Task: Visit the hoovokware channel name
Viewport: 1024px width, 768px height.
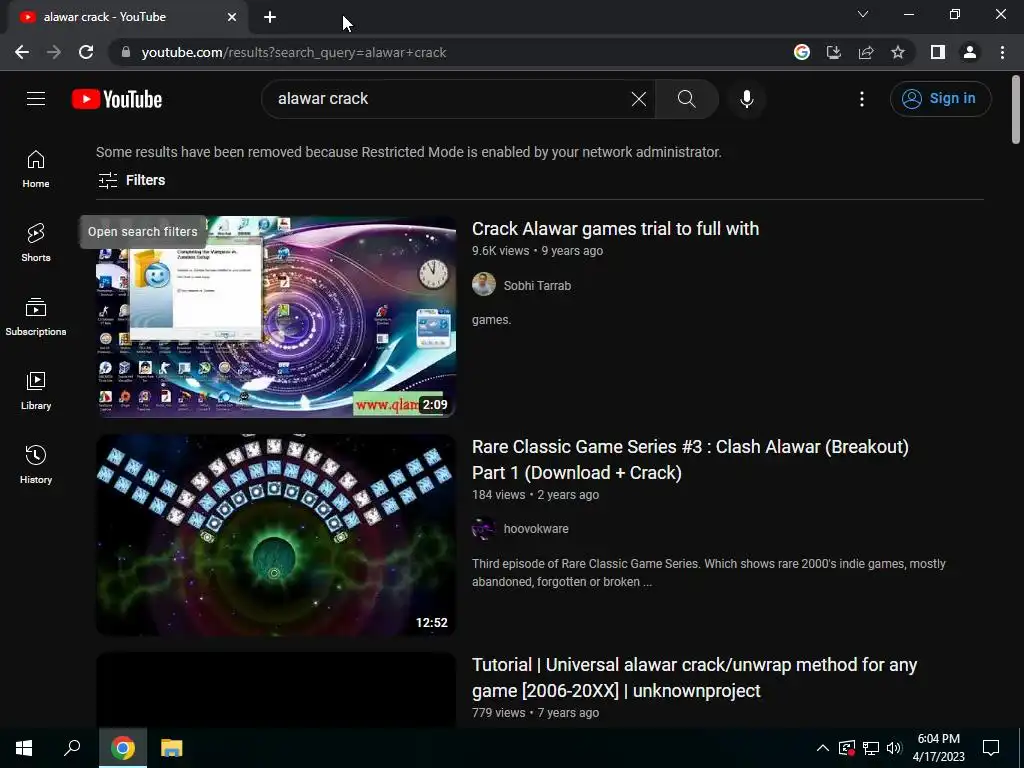Action: click(x=536, y=529)
